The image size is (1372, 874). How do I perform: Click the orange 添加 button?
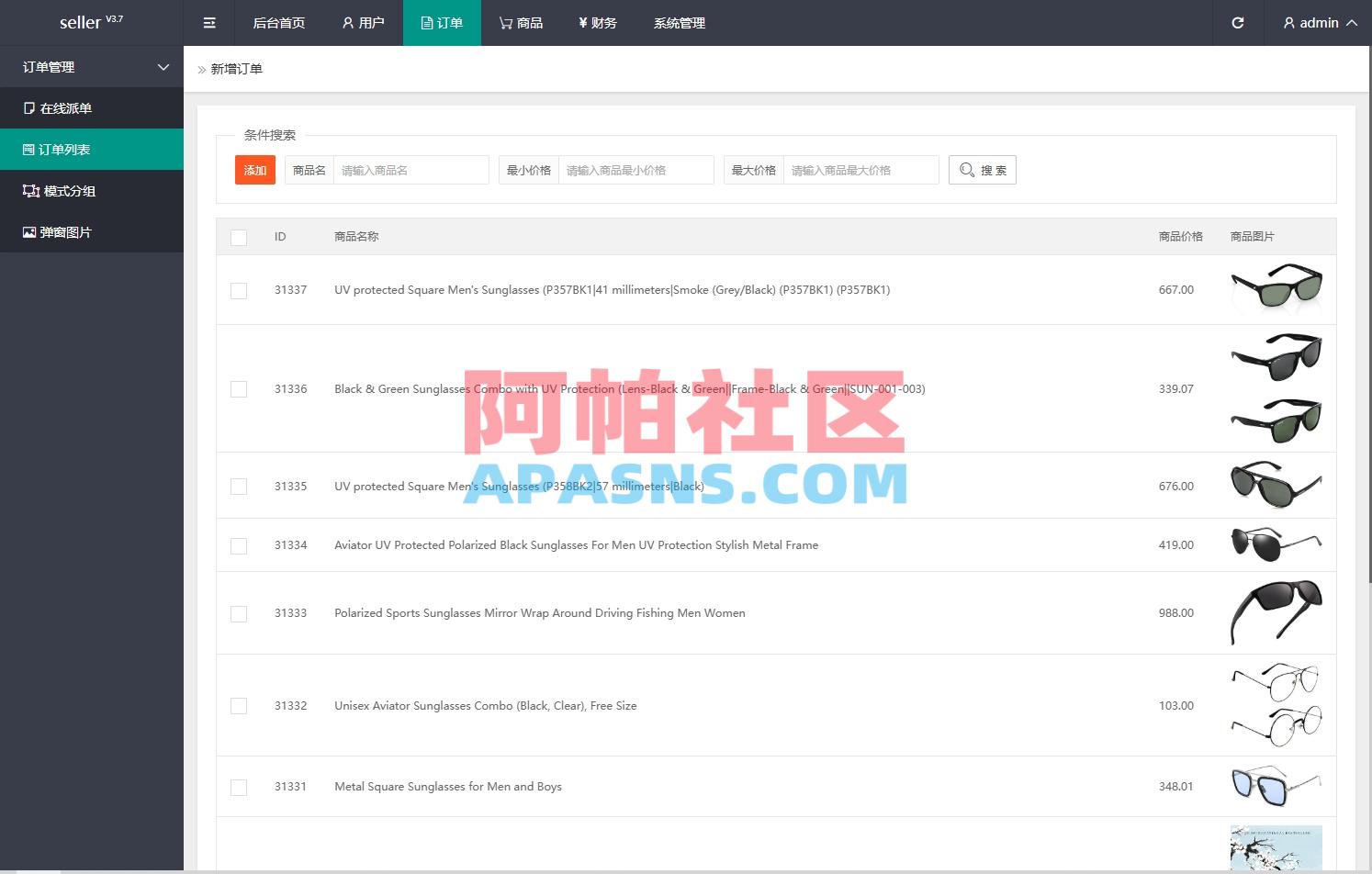(254, 170)
